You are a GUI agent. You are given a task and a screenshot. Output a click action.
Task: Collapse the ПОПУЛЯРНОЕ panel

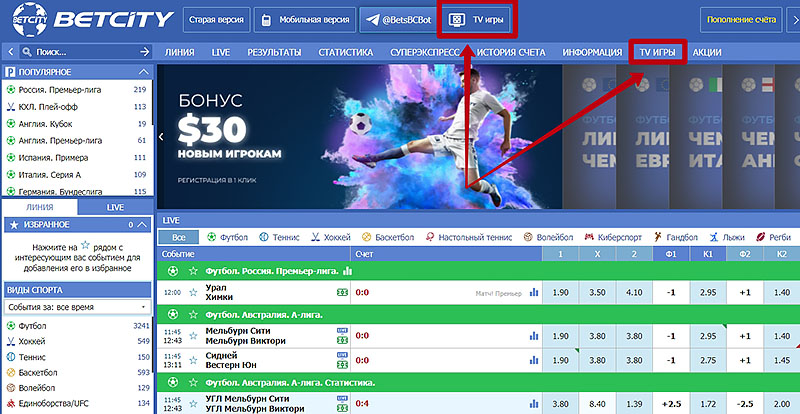click(x=144, y=72)
